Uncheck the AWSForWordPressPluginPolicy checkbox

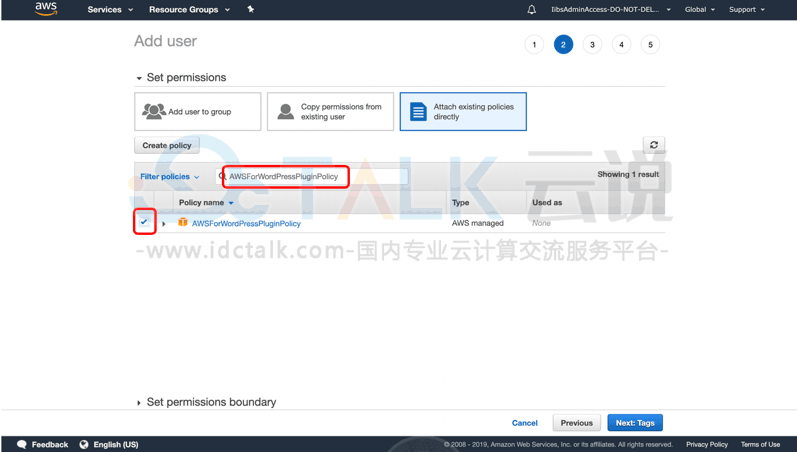(144, 222)
